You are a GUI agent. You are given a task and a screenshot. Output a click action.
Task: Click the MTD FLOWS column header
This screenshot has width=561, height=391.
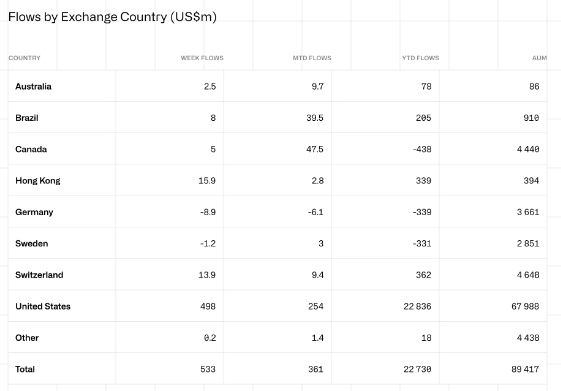point(312,58)
